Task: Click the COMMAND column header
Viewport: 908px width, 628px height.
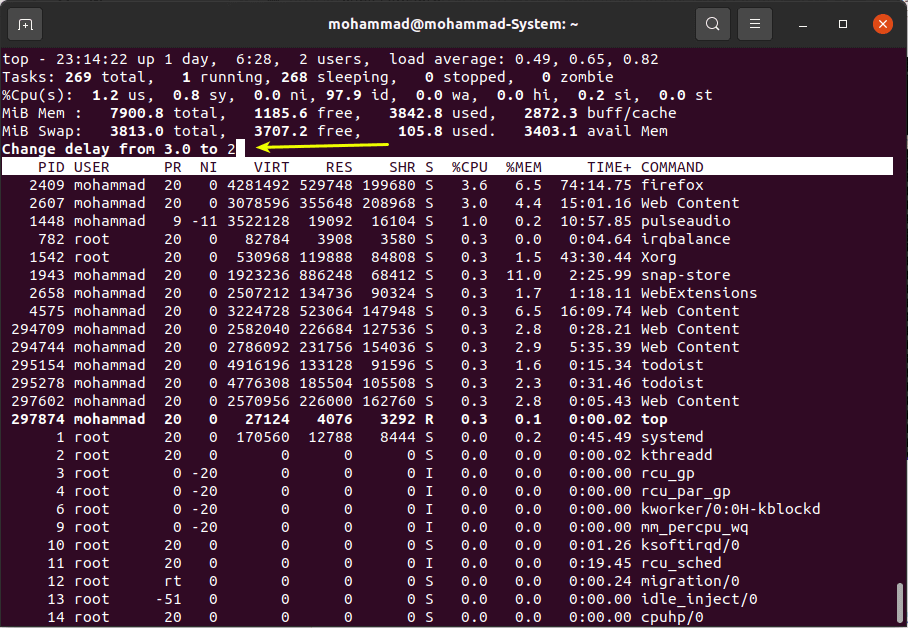Action: click(x=672, y=167)
